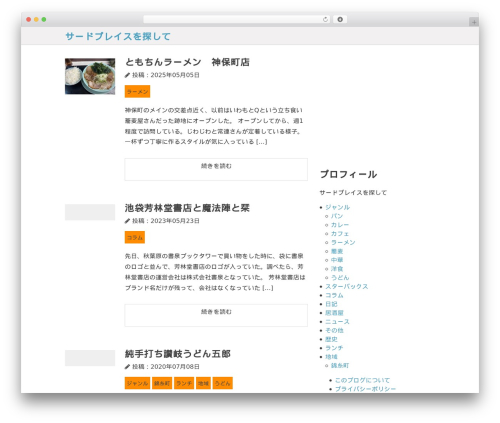This screenshot has width=500, height=423.
Task: Open the ニュース category in the sidebar
Action: [337, 322]
